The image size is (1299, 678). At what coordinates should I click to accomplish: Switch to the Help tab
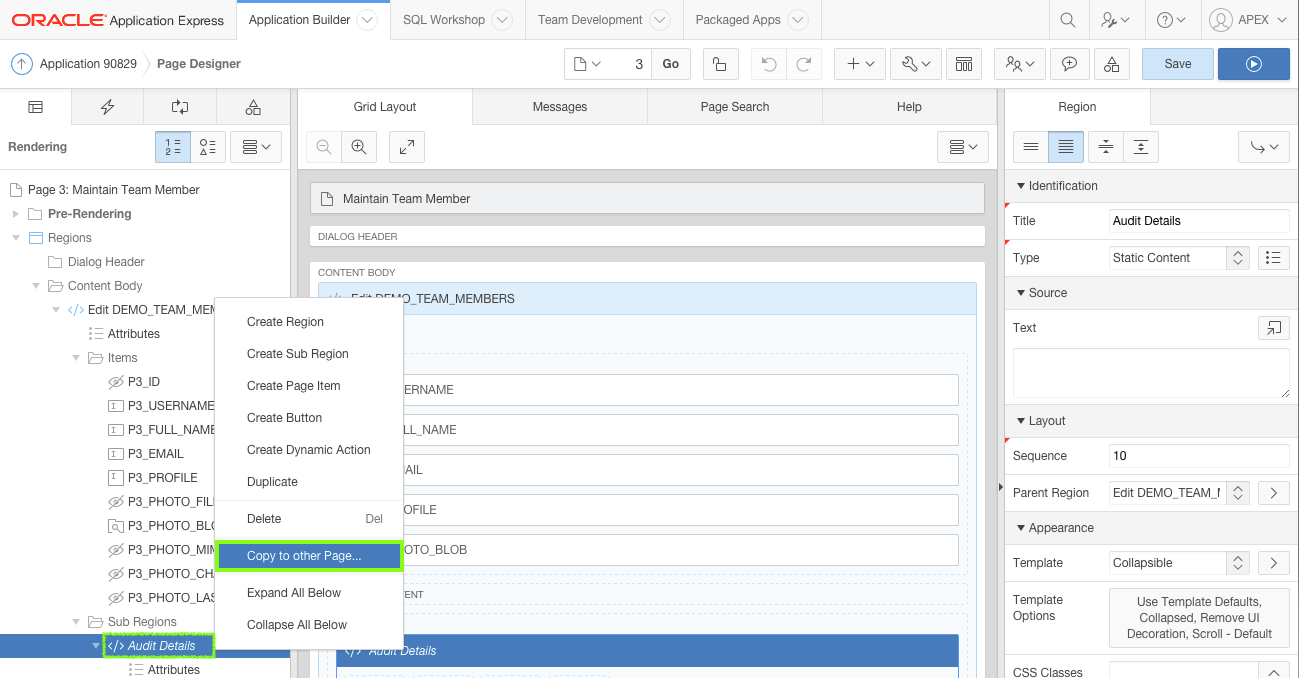(x=909, y=107)
